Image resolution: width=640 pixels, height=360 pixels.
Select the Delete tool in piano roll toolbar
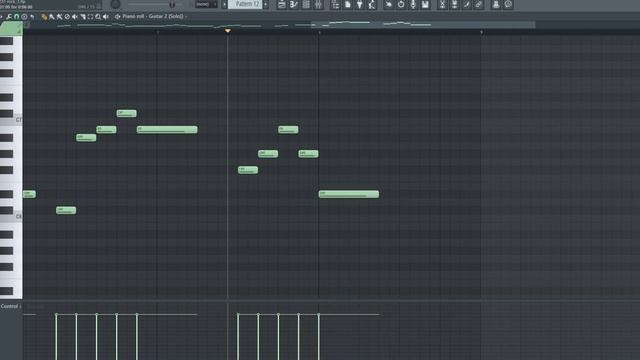tap(67, 17)
